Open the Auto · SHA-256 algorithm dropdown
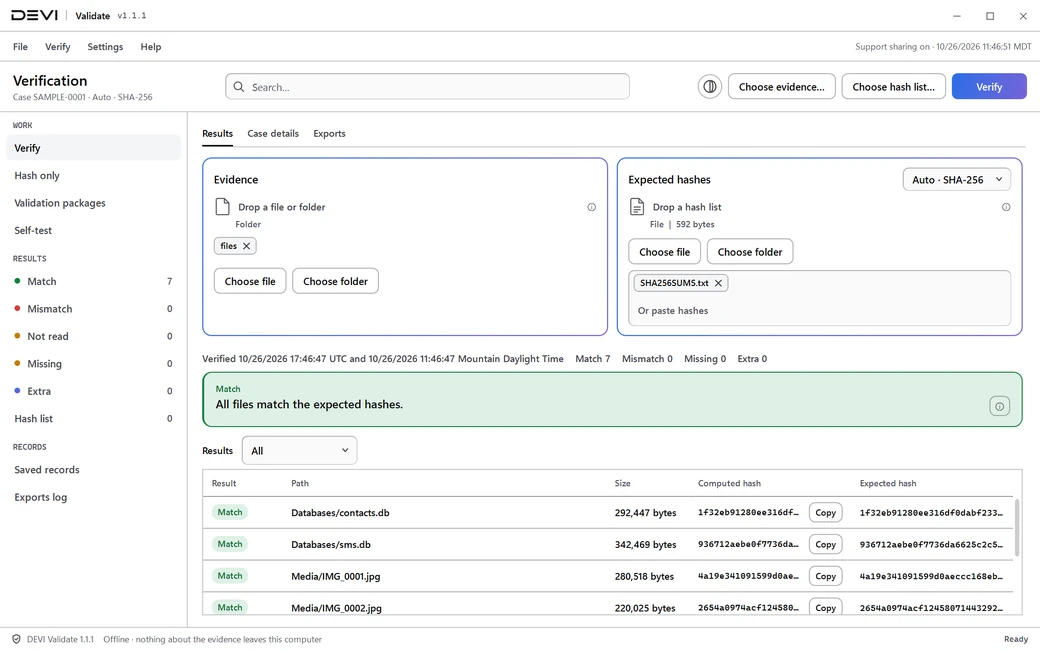 pyautogui.click(x=956, y=180)
